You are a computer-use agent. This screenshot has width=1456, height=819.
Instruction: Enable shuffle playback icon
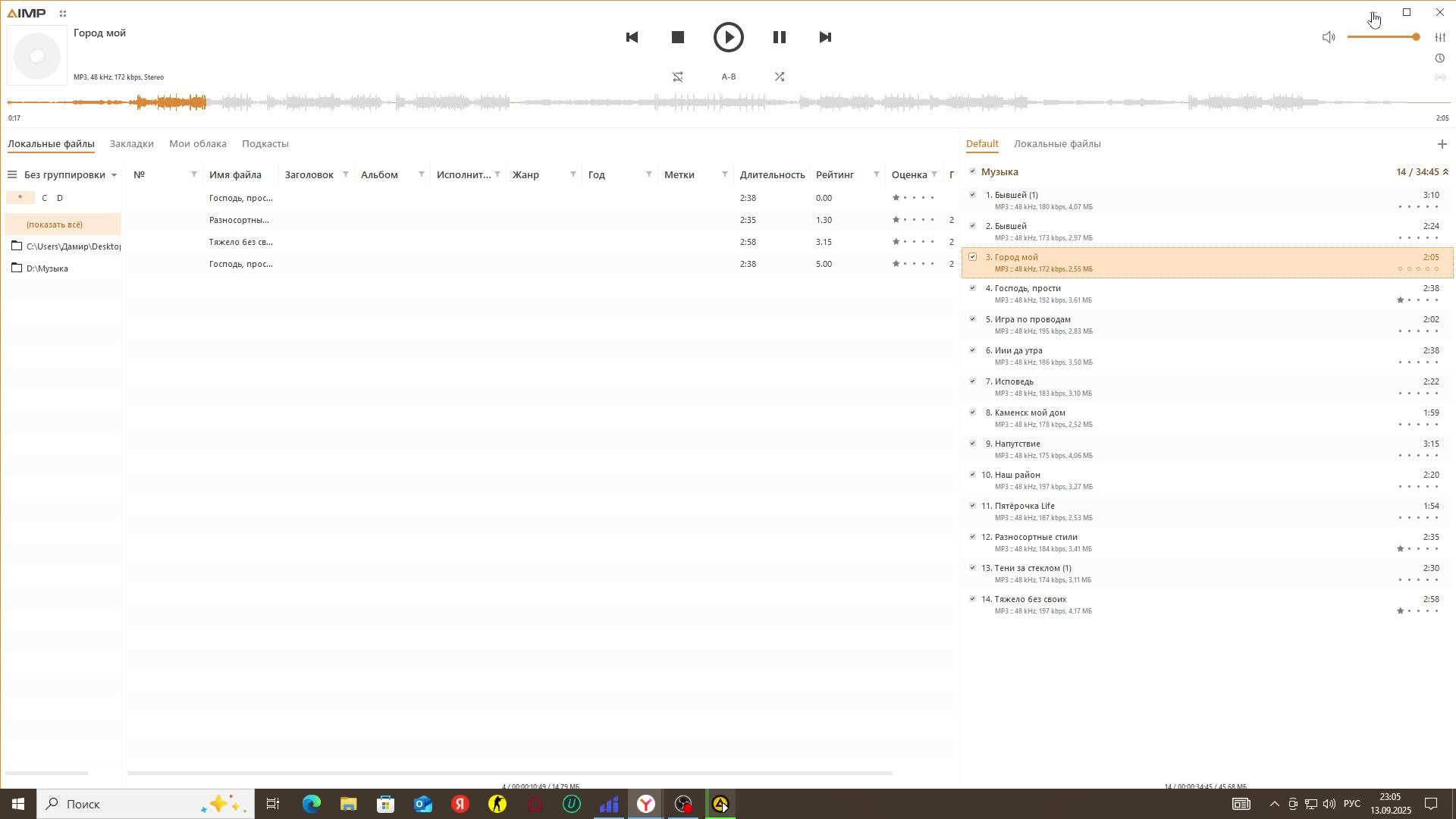(x=779, y=77)
